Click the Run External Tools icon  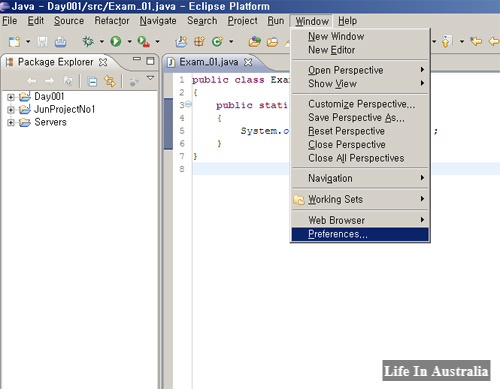coord(143,42)
